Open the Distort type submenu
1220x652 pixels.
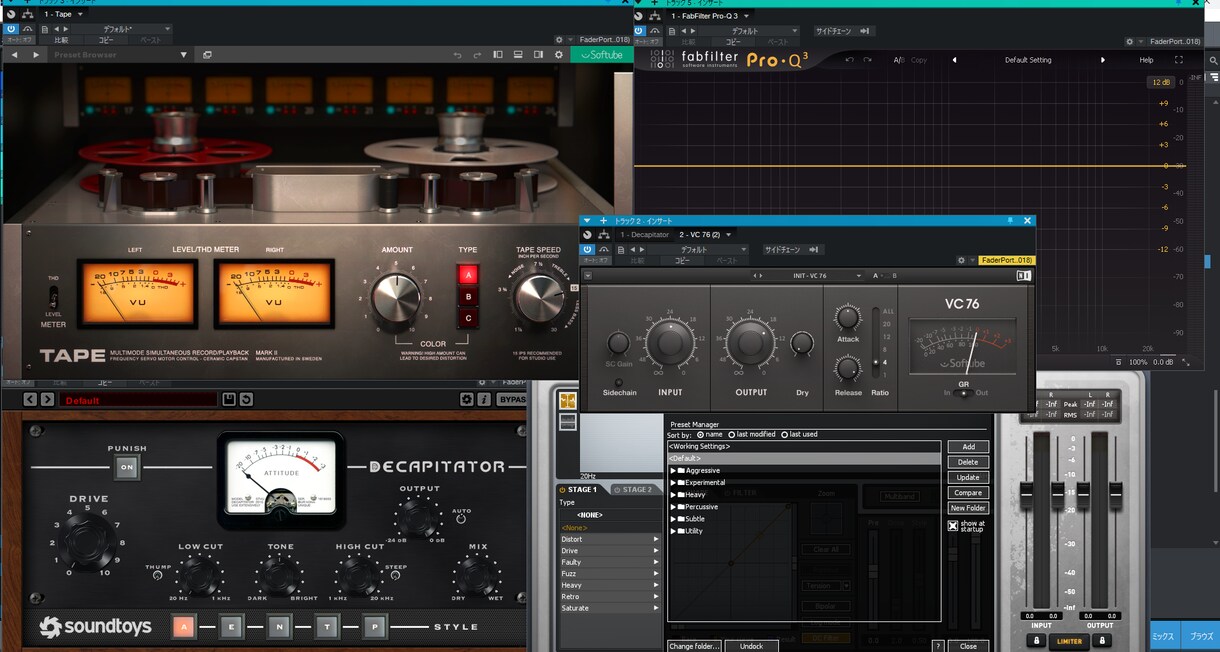[x=609, y=539]
